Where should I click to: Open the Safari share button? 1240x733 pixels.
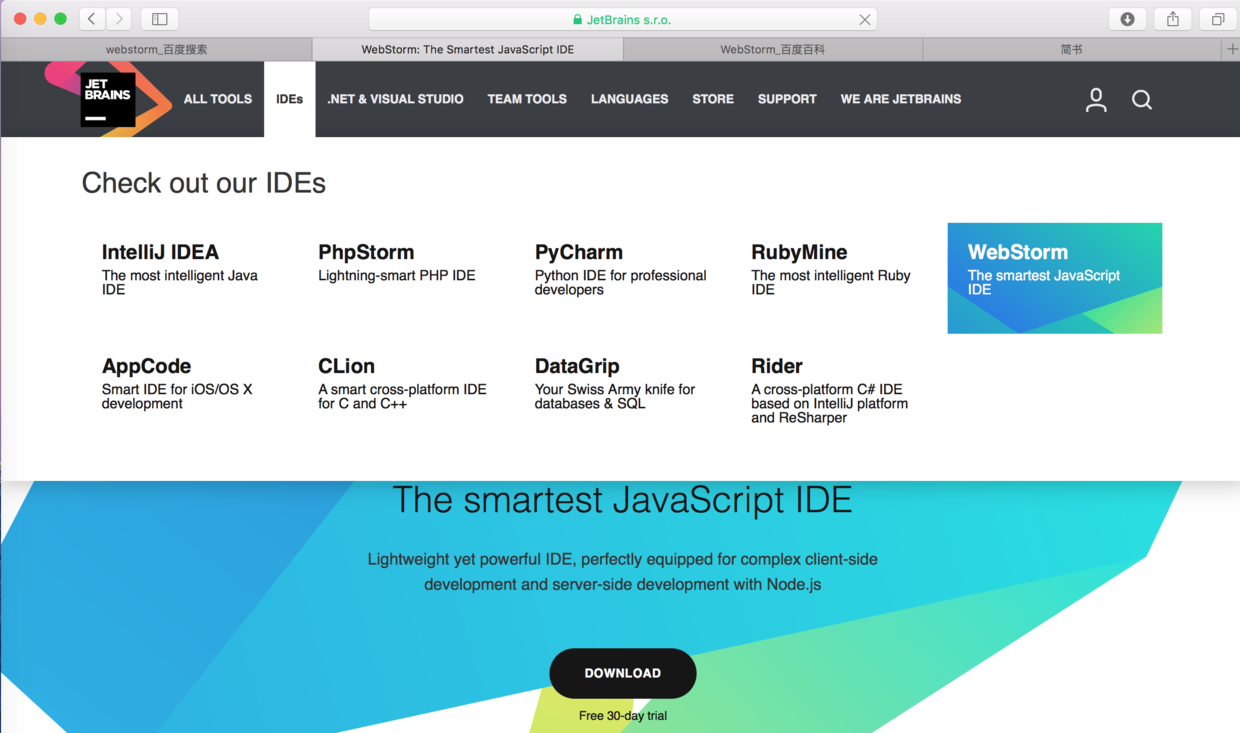pyautogui.click(x=1173, y=19)
